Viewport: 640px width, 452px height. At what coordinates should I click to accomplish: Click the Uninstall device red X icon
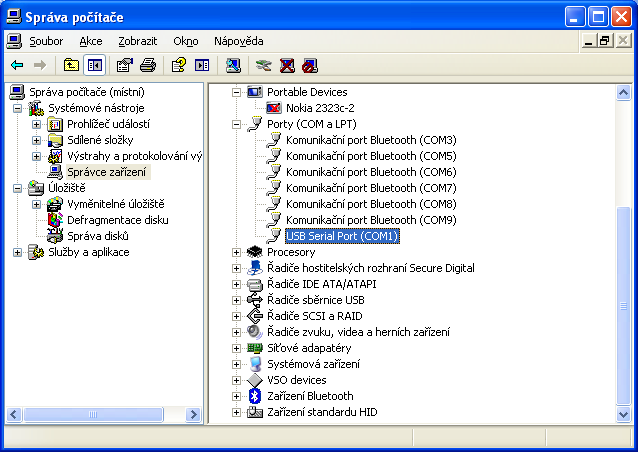pyautogui.click(x=287, y=65)
